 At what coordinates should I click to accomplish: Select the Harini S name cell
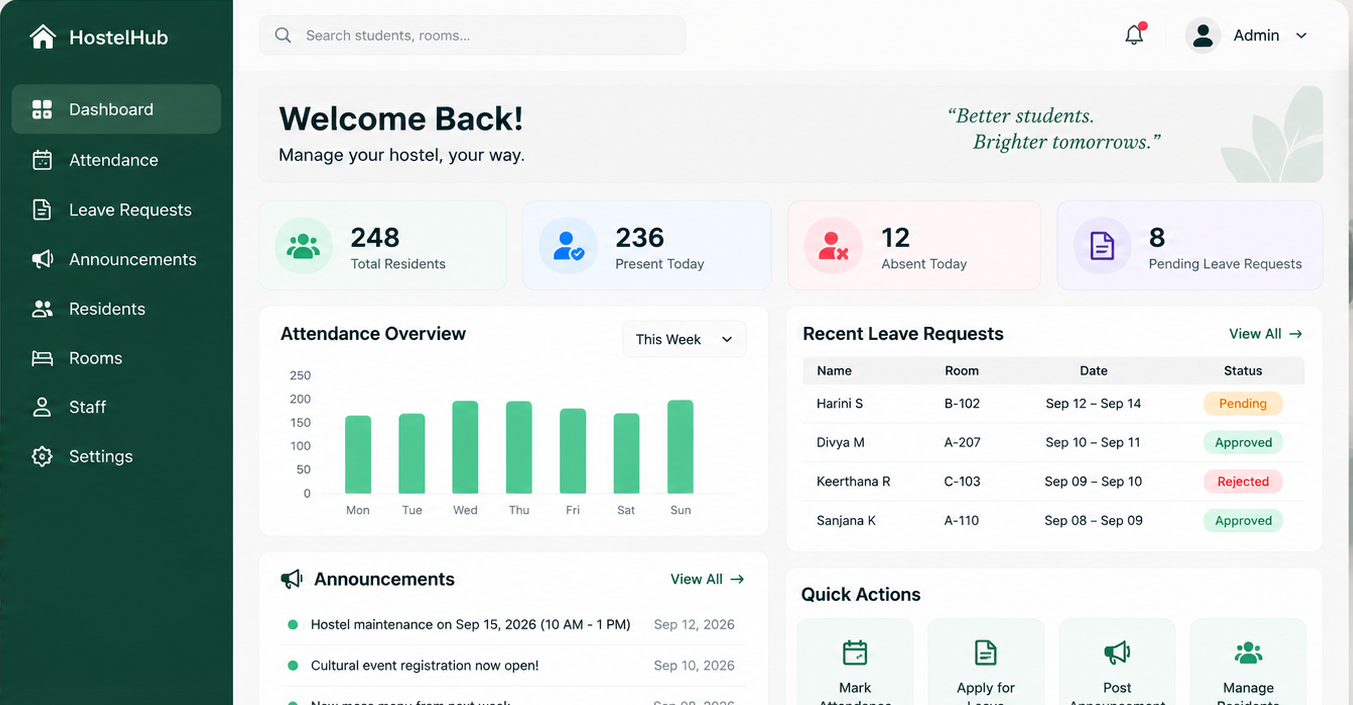point(840,404)
